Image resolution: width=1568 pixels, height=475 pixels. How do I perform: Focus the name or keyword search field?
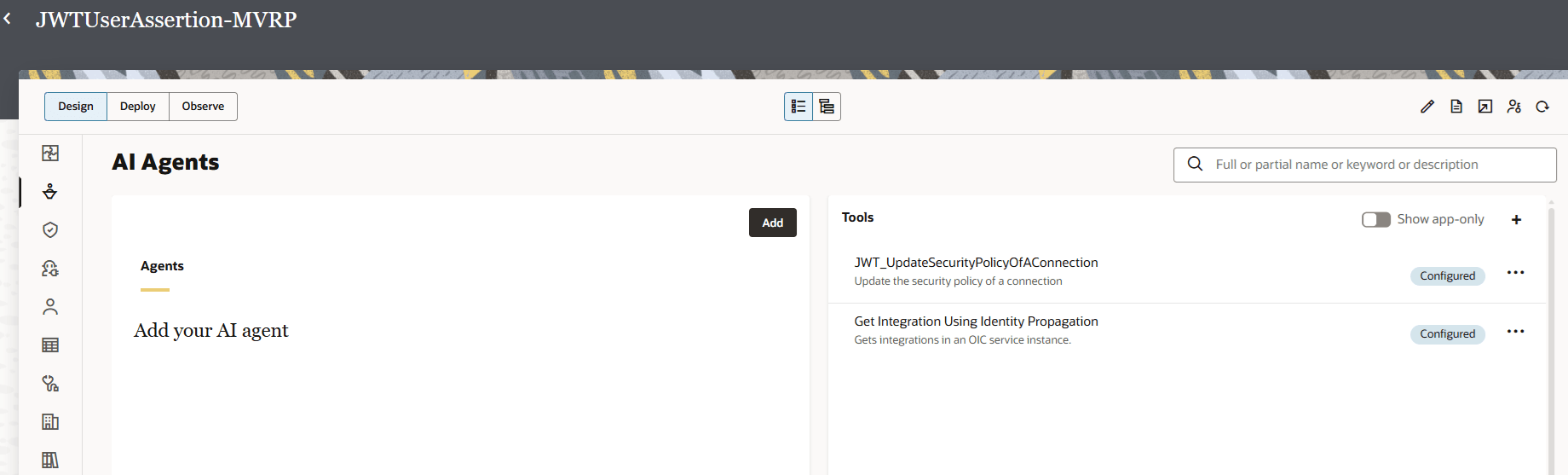pos(1364,165)
